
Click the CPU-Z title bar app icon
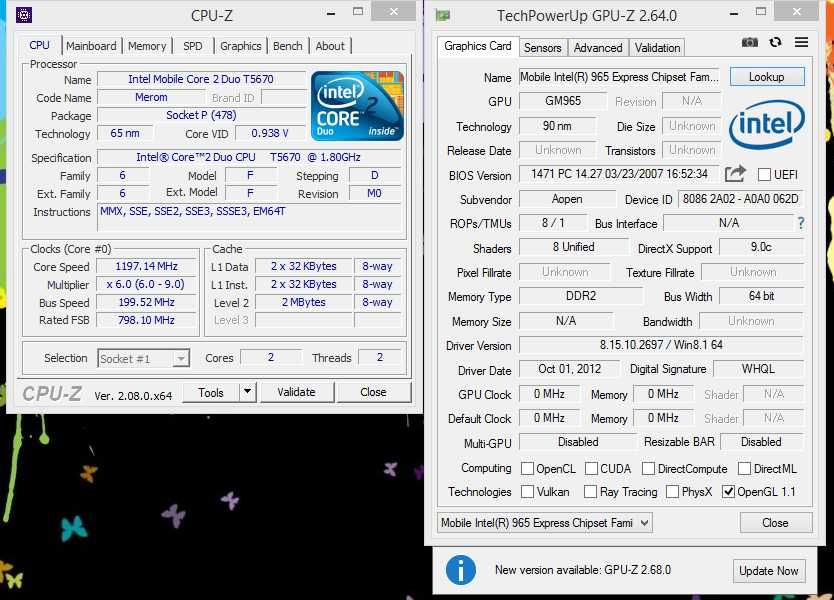coord(24,14)
